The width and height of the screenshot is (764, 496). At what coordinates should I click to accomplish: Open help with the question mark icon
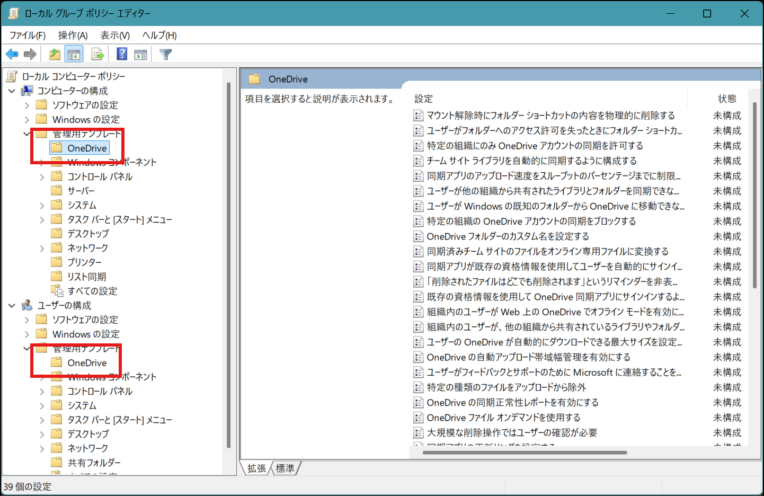[x=122, y=54]
